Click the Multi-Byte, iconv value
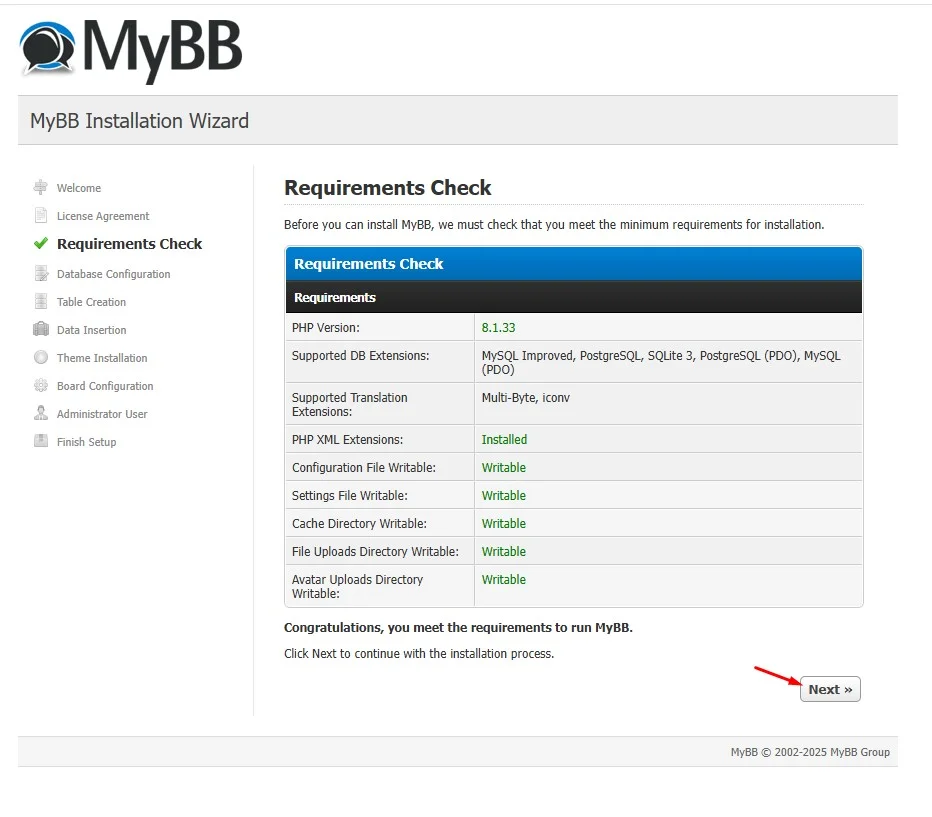Screen dimensions: 932x817 (x=525, y=398)
